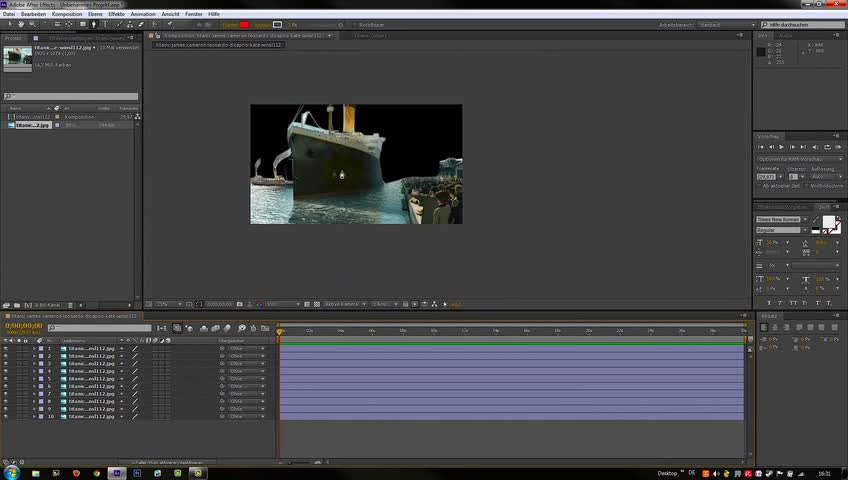848x480 pixels.
Task: Expand the layer 3 properties triangle
Action: (x=33, y=363)
